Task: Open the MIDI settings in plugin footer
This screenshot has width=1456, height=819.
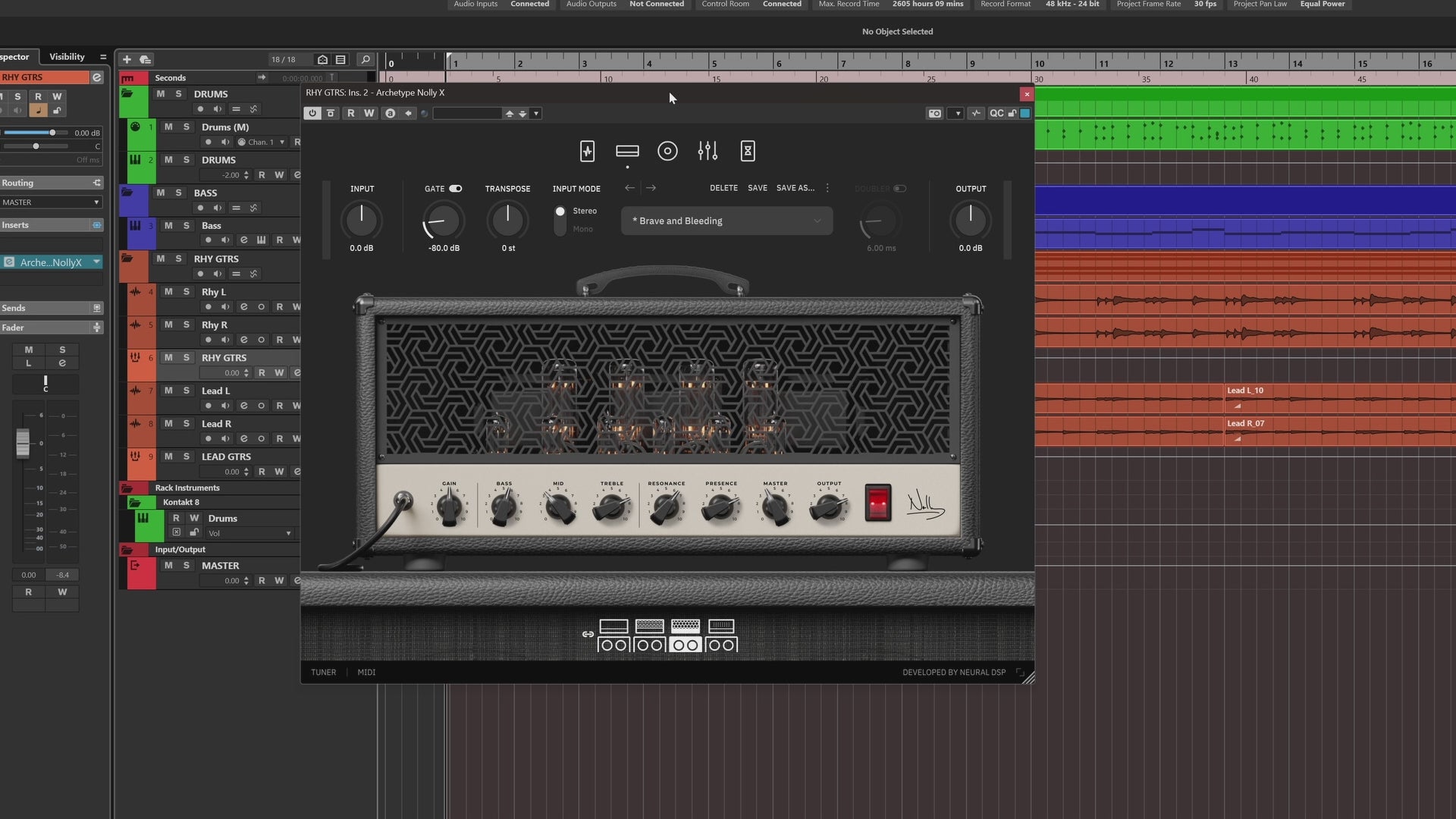Action: tap(366, 672)
